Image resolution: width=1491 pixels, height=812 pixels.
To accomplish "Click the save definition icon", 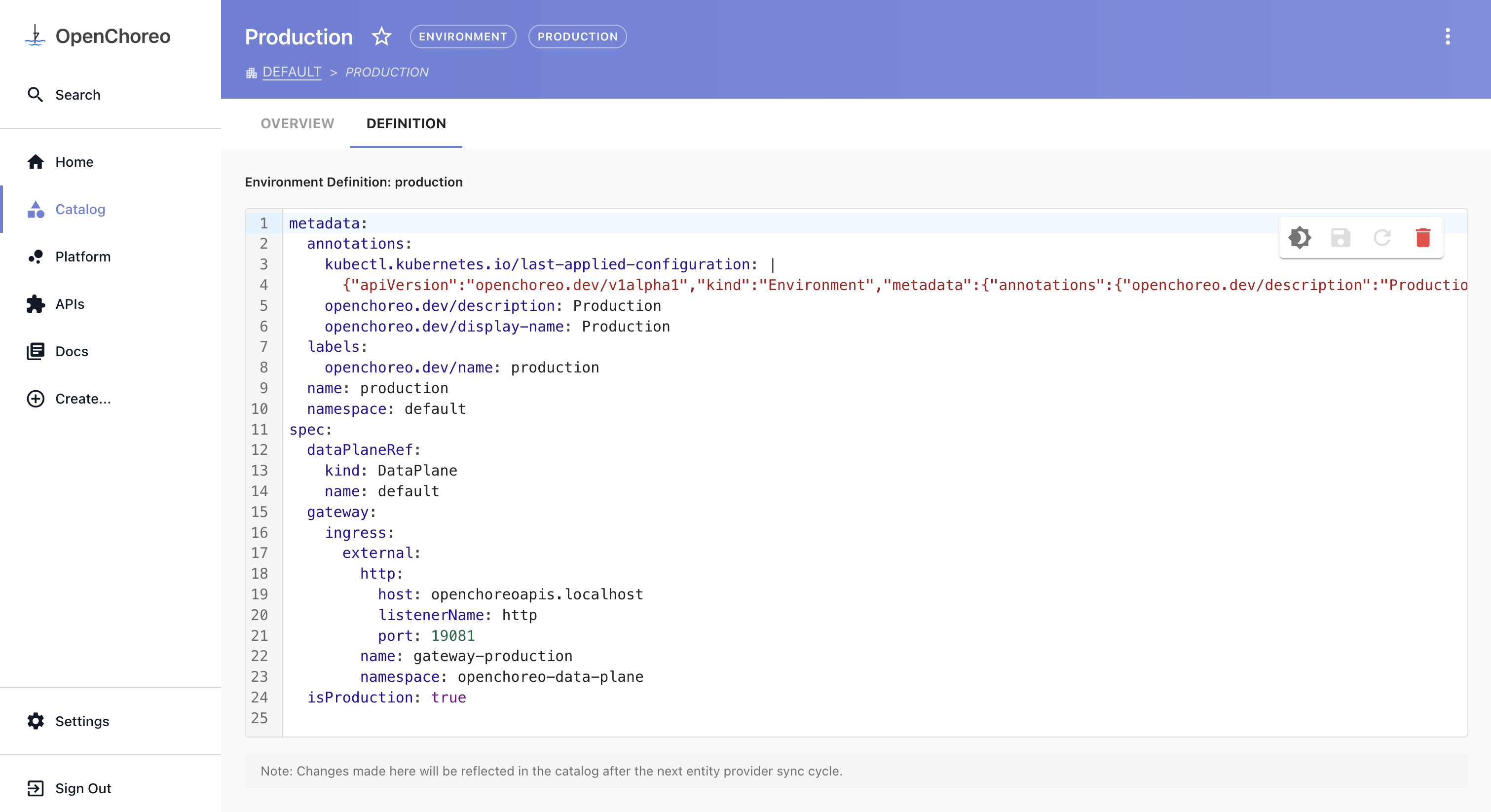I will point(1341,237).
